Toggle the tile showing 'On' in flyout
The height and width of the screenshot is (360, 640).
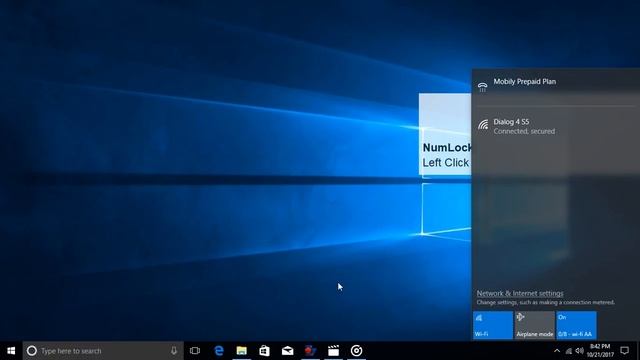[x=576, y=325]
